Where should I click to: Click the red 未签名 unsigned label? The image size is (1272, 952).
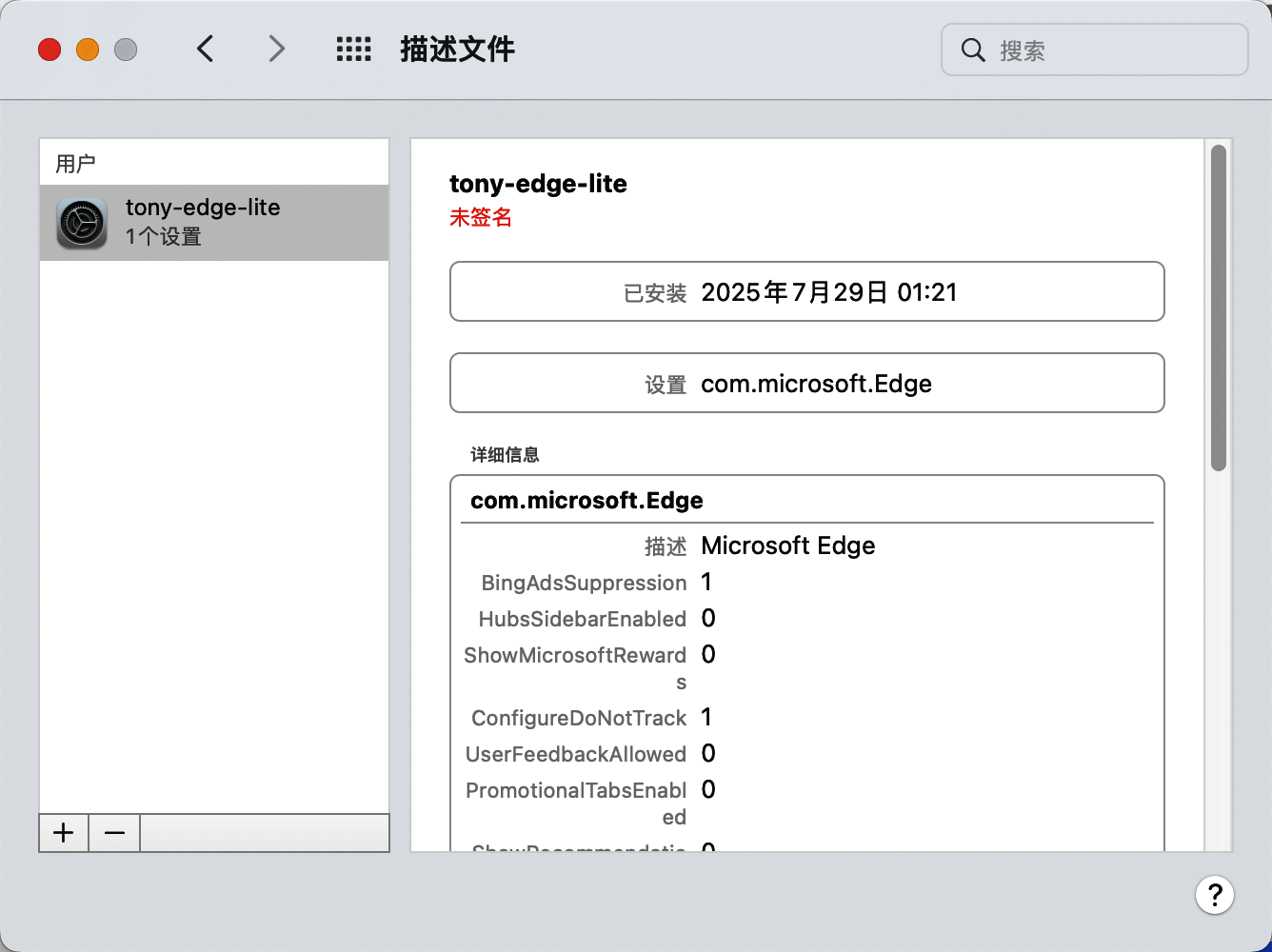[481, 218]
